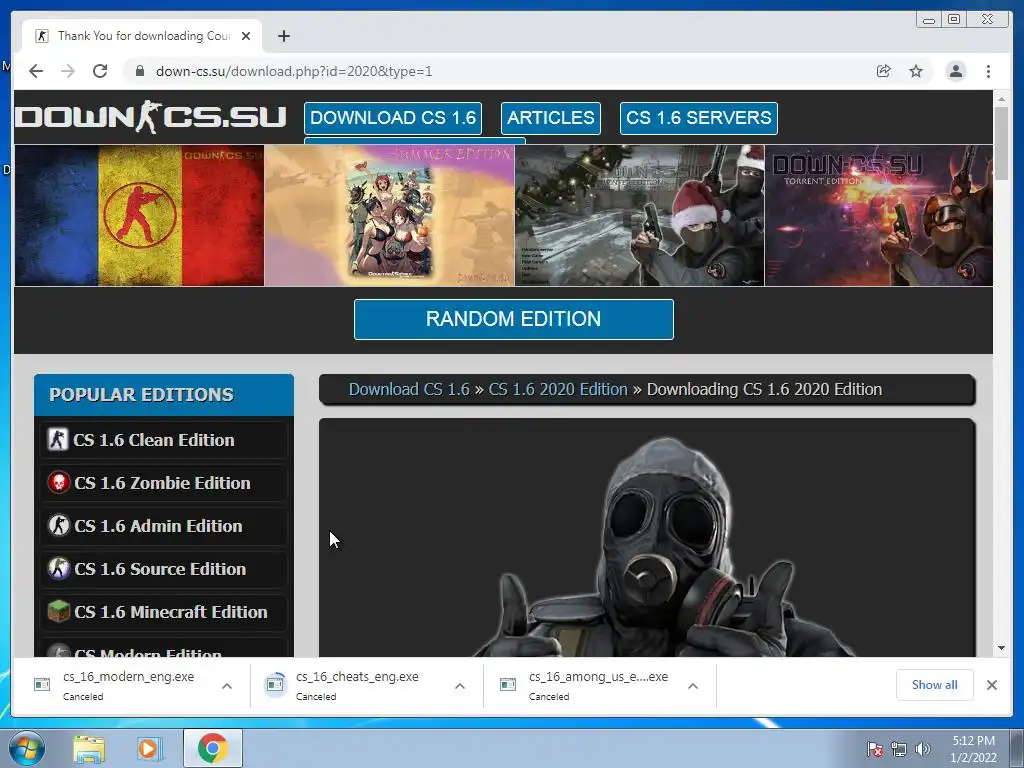This screenshot has width=1024, height=768.
Task: Expand options for cs_16_cheats_eng.exe download
Action: (460, 686)
